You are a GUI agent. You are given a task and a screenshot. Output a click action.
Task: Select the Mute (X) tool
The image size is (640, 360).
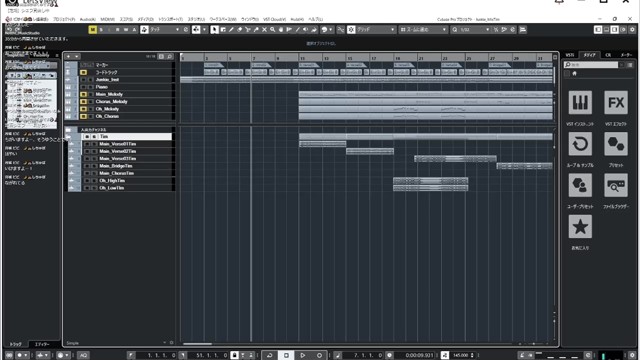point(264,30)
